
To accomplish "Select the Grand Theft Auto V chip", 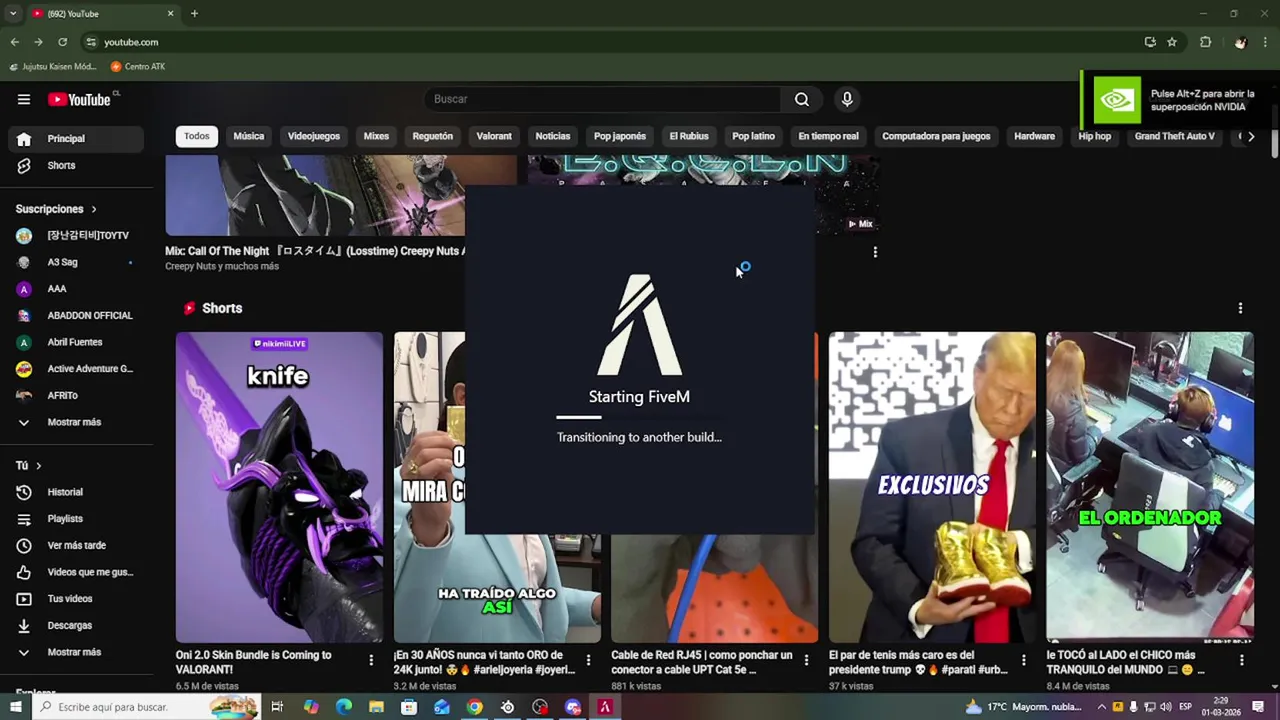I will 1175,136.
